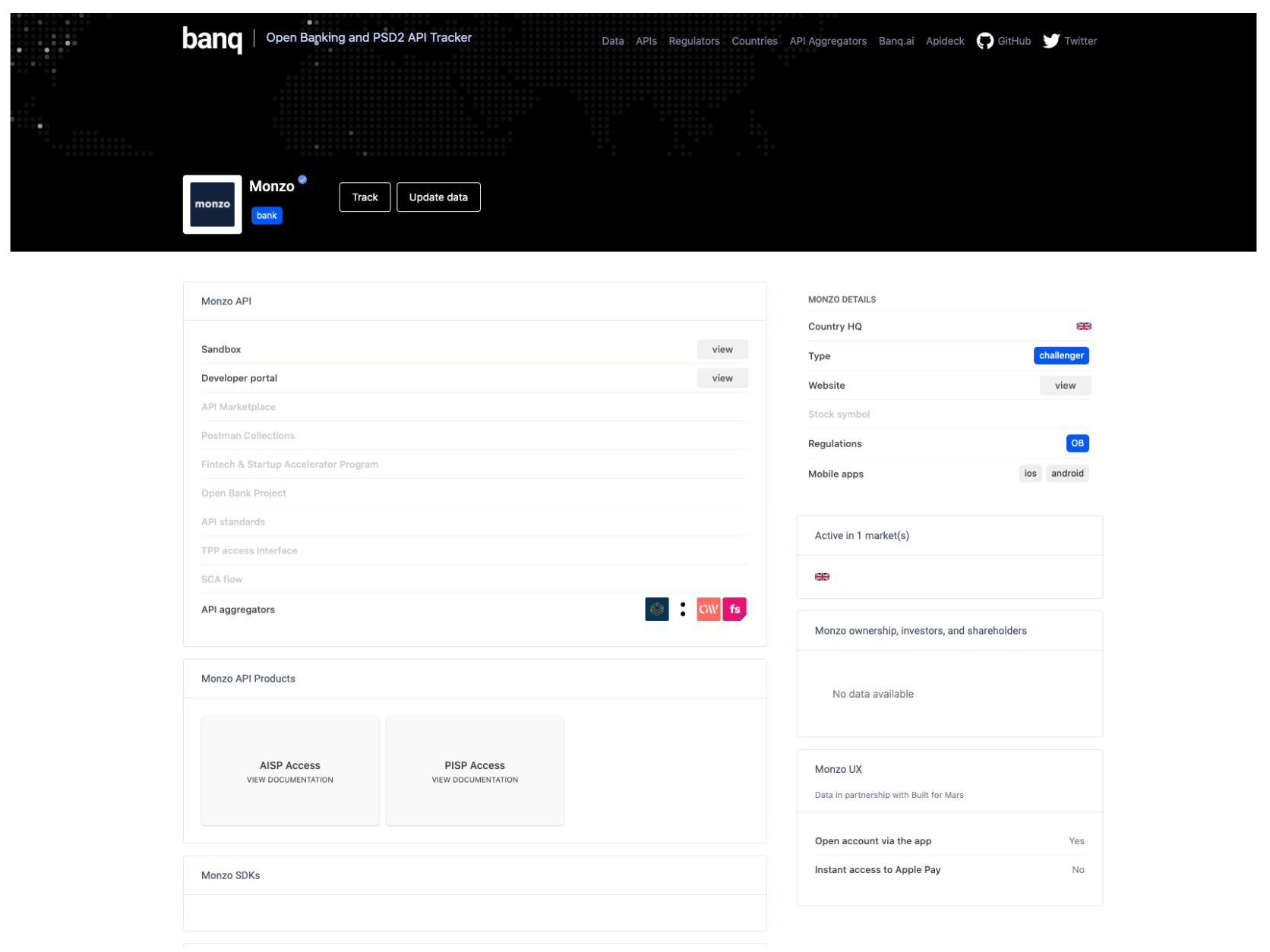Click the 'Monzo API' panel heading

coord(226,301)
